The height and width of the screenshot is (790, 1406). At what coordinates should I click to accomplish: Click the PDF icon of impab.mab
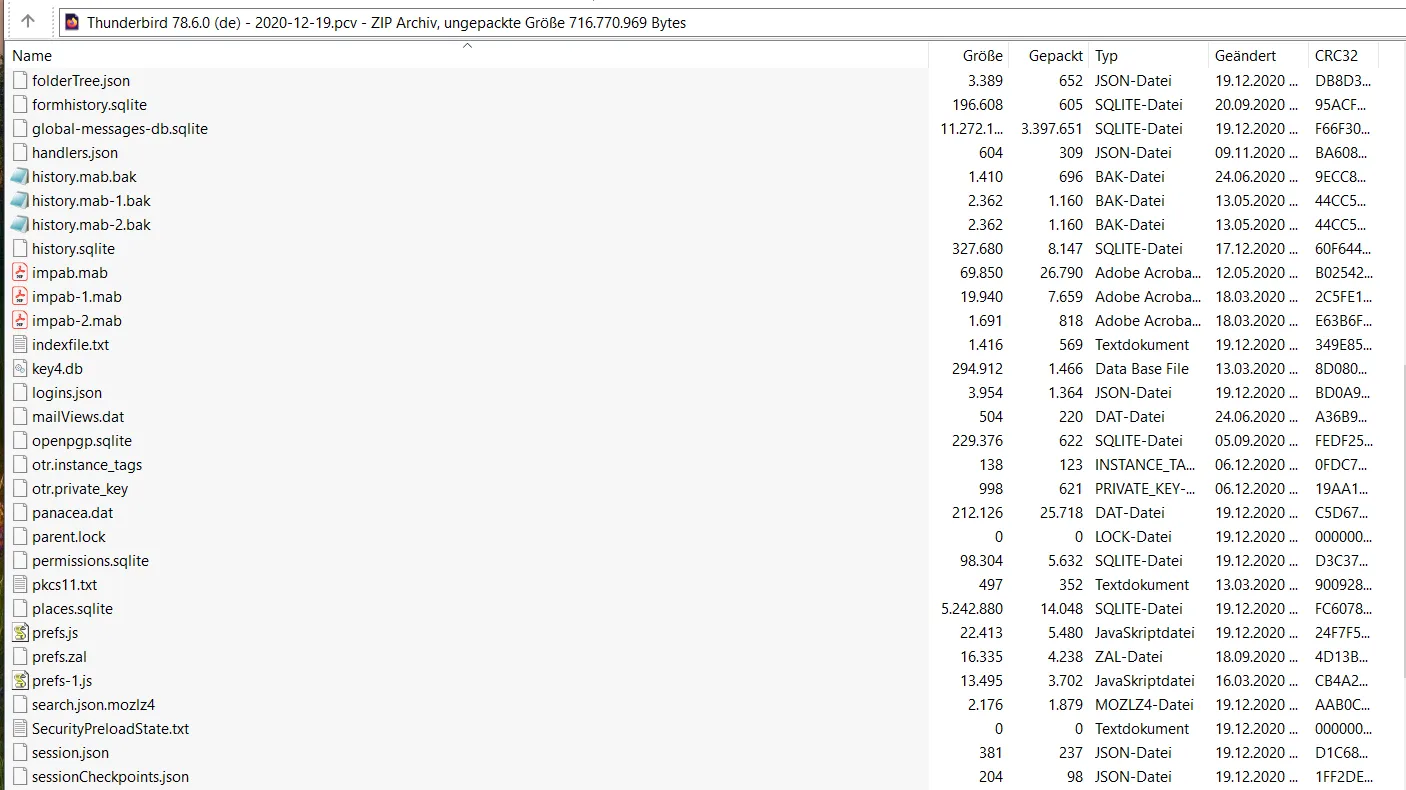20,272
